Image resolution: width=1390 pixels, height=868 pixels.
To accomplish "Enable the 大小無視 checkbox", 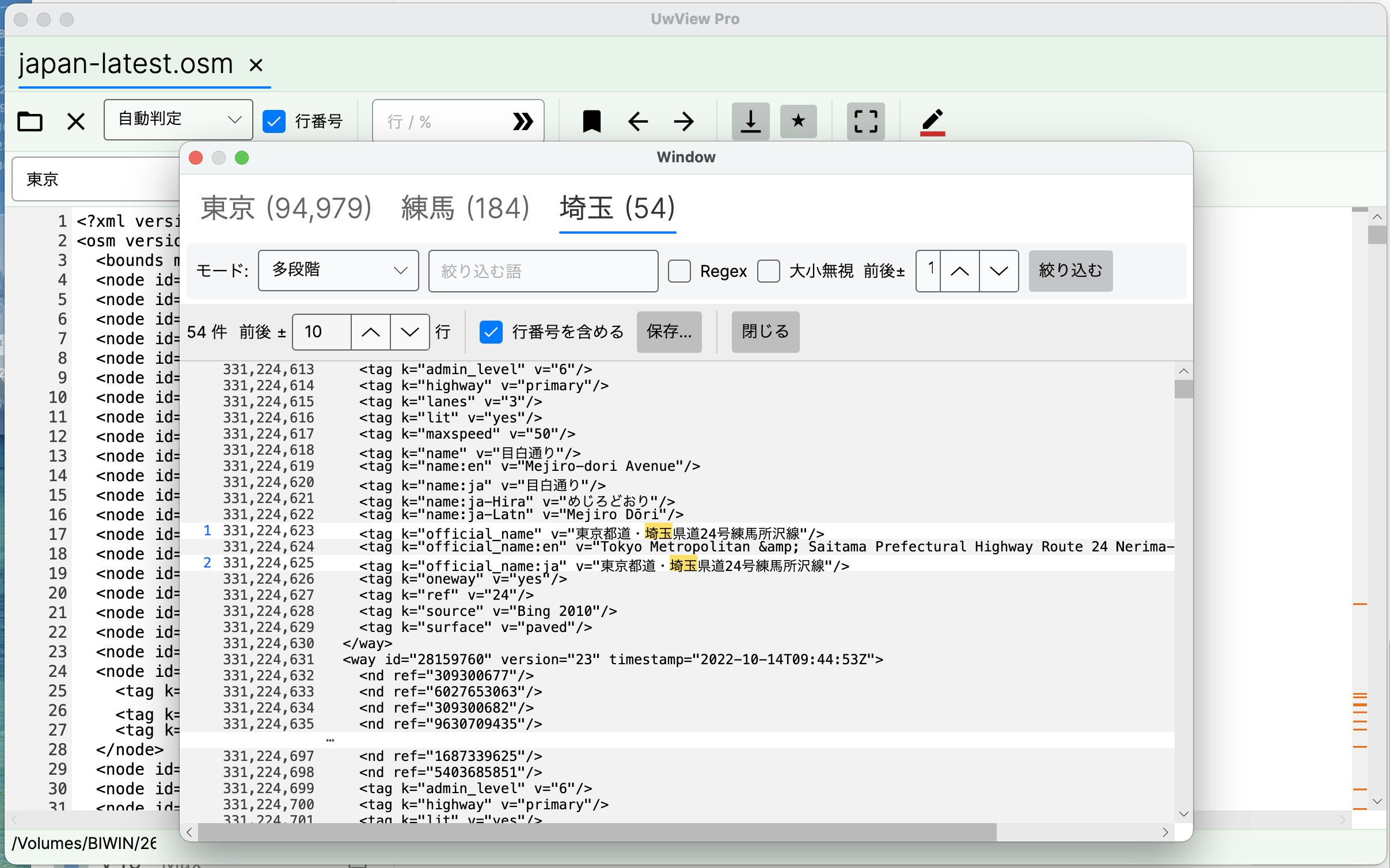I will (769, 271).
